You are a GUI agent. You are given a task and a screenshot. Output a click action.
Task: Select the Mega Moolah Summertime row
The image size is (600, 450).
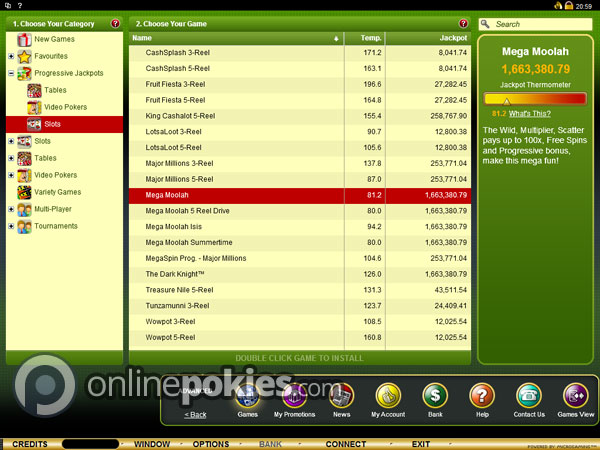(x=300, y=243)
